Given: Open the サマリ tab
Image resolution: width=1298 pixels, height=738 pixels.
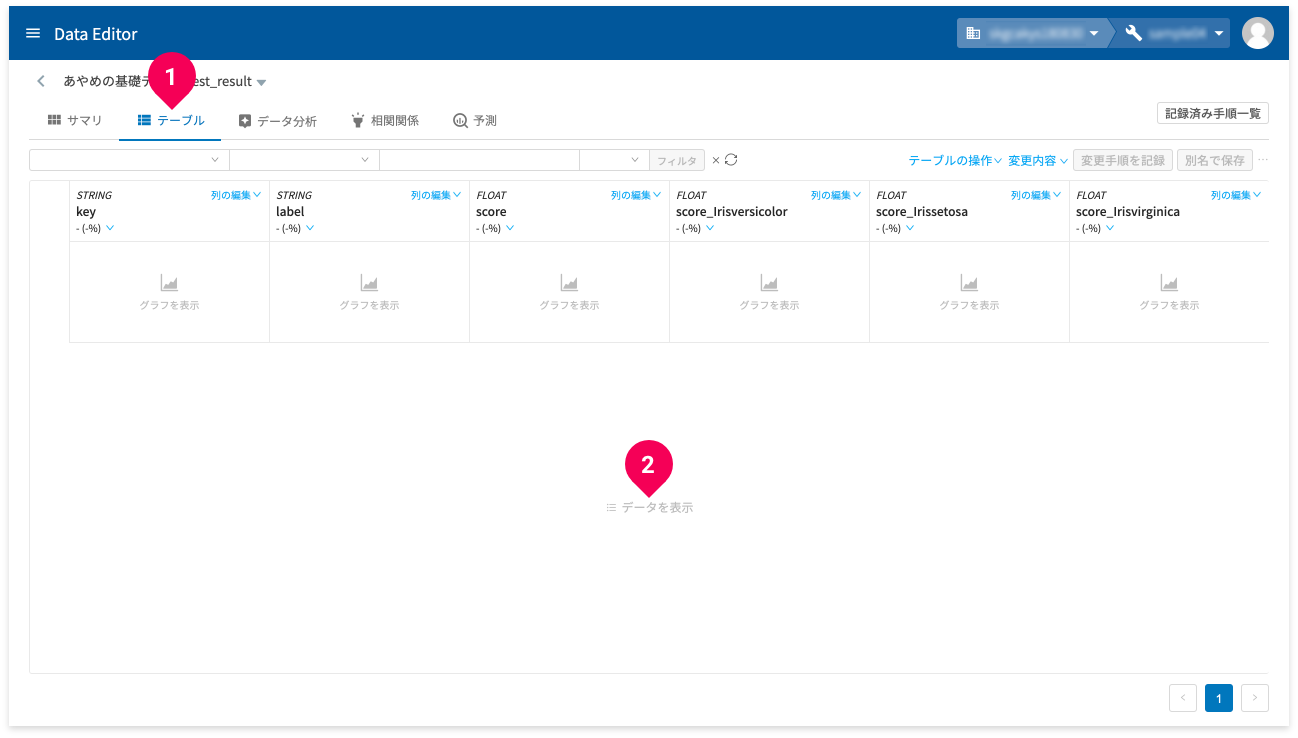Looking at the screenshot, I should click(75, 121).
